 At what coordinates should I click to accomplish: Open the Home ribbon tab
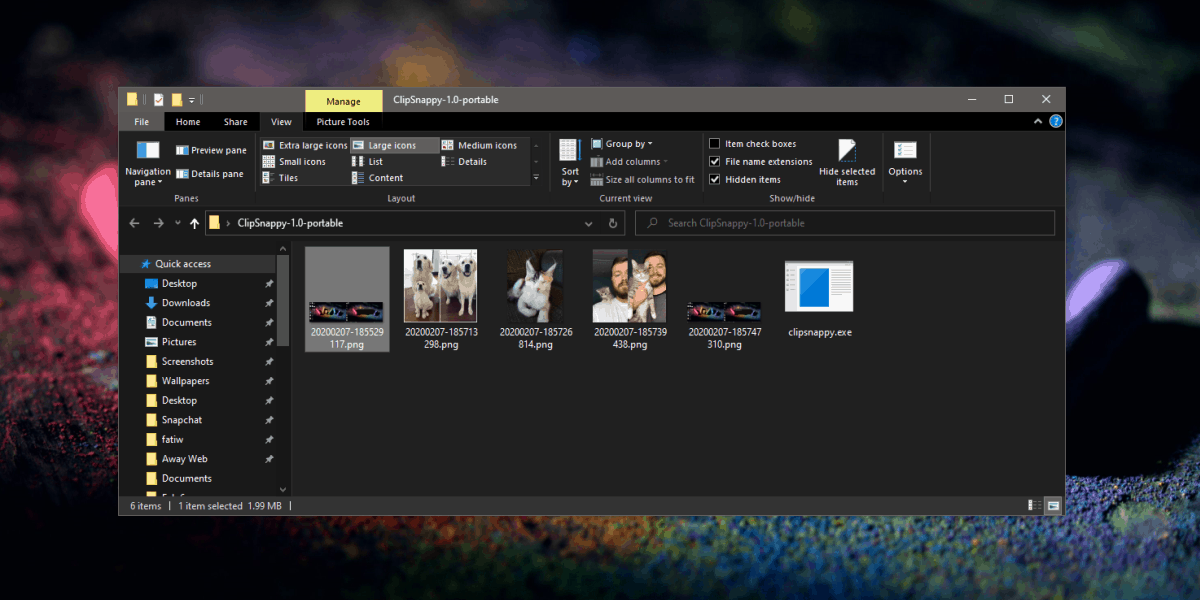coord(188,121)
